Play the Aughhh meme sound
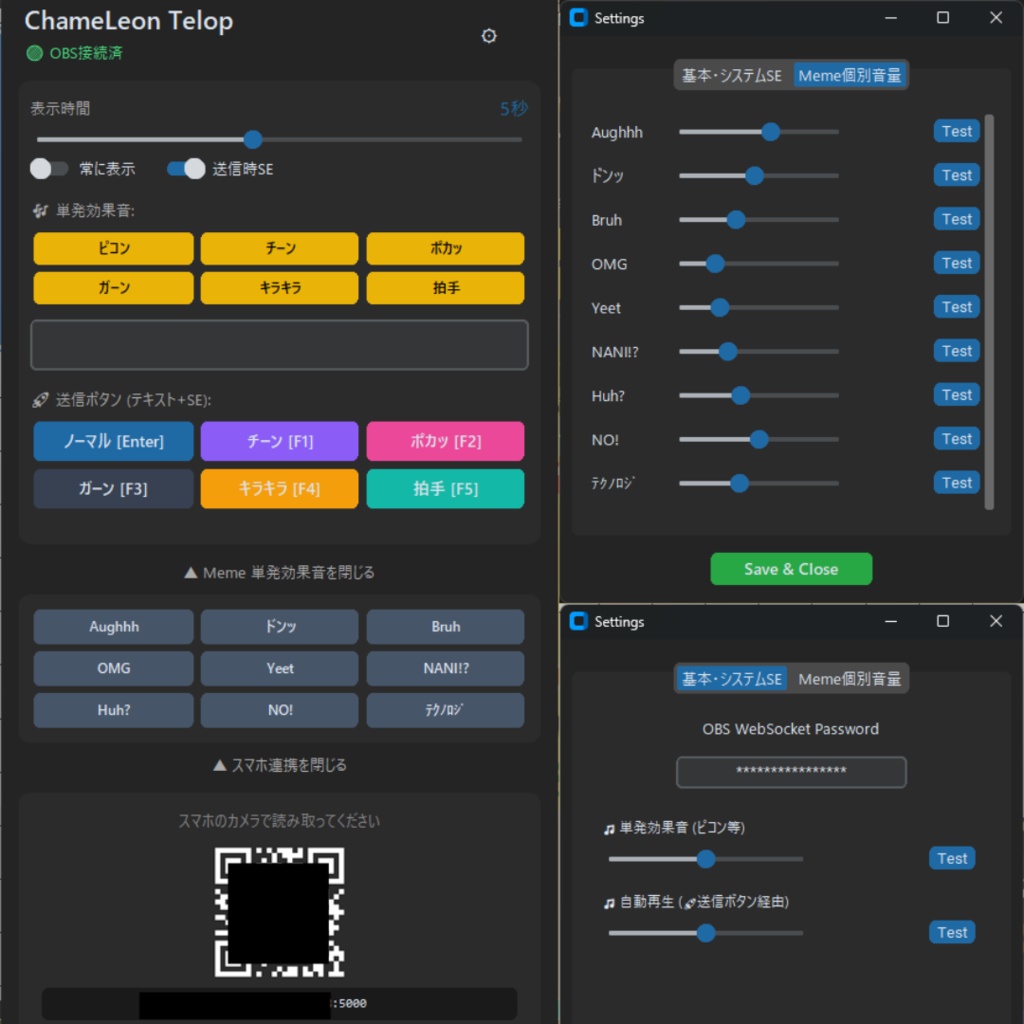The image size is (1024, 1024). tap(114, 627)
